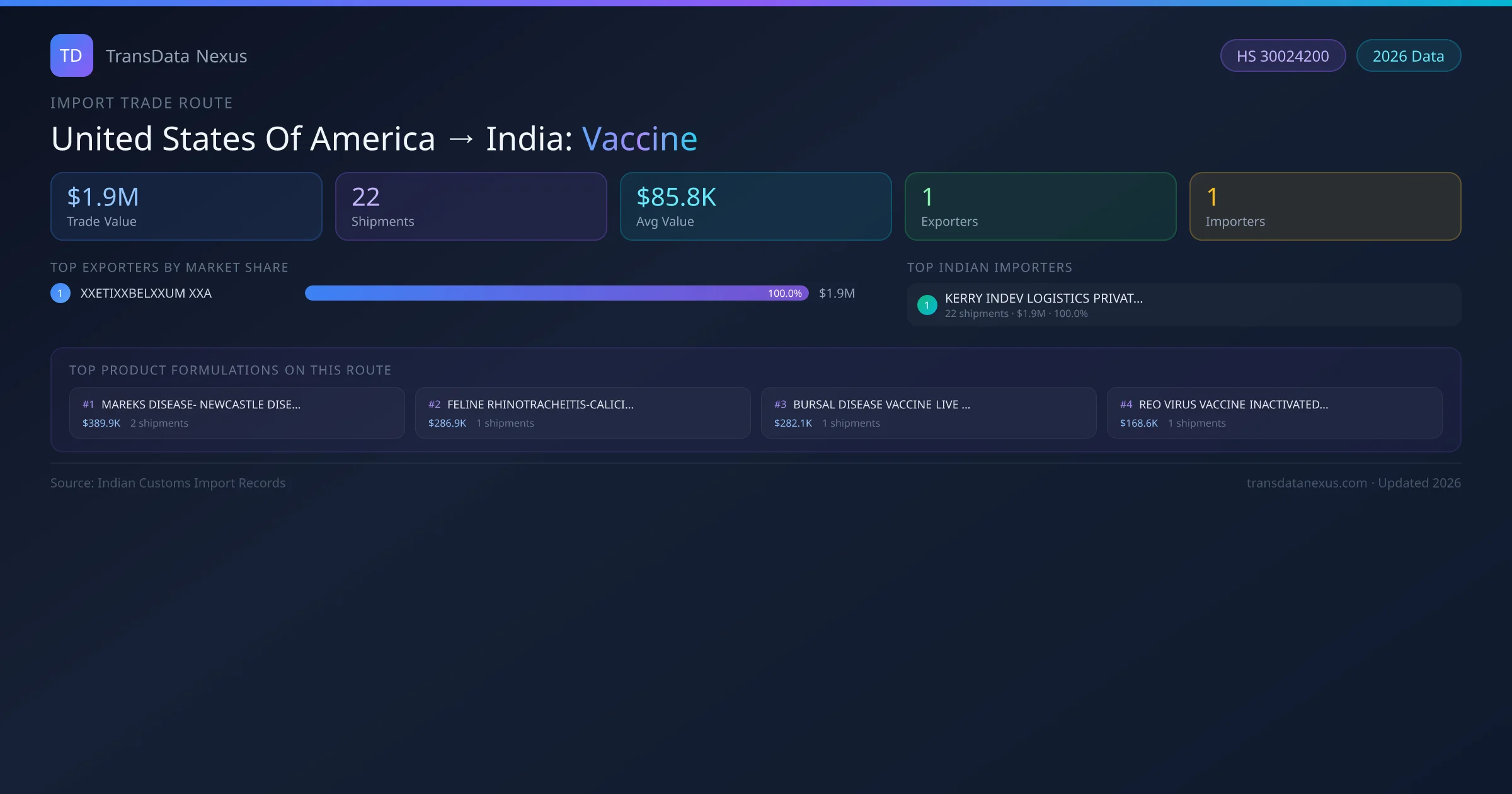Select the Importers stat card
The height and width of the screenshot is (794, 1512).
(1325, 206)
